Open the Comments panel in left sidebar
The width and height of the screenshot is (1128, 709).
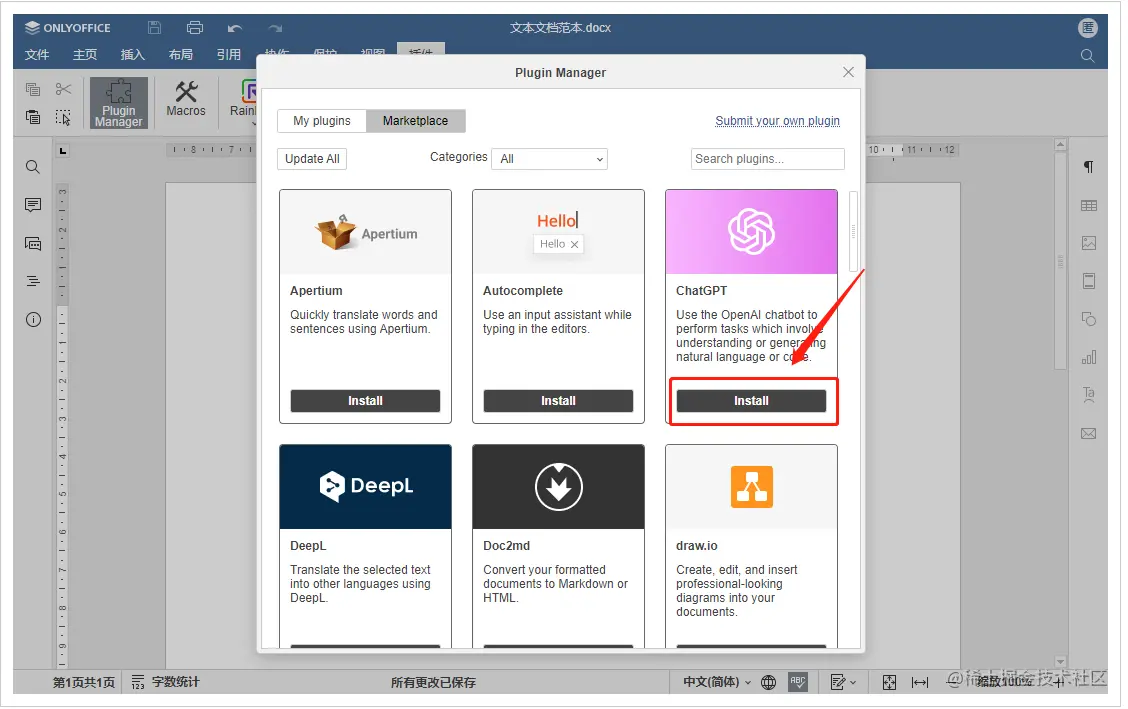point(33,205)
